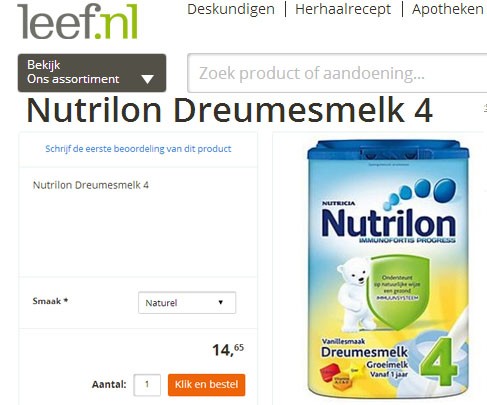This screenshot has width=487, height=405.
Task: Open the Smaak dropdown showing Naturel
Action: (187, 303)
